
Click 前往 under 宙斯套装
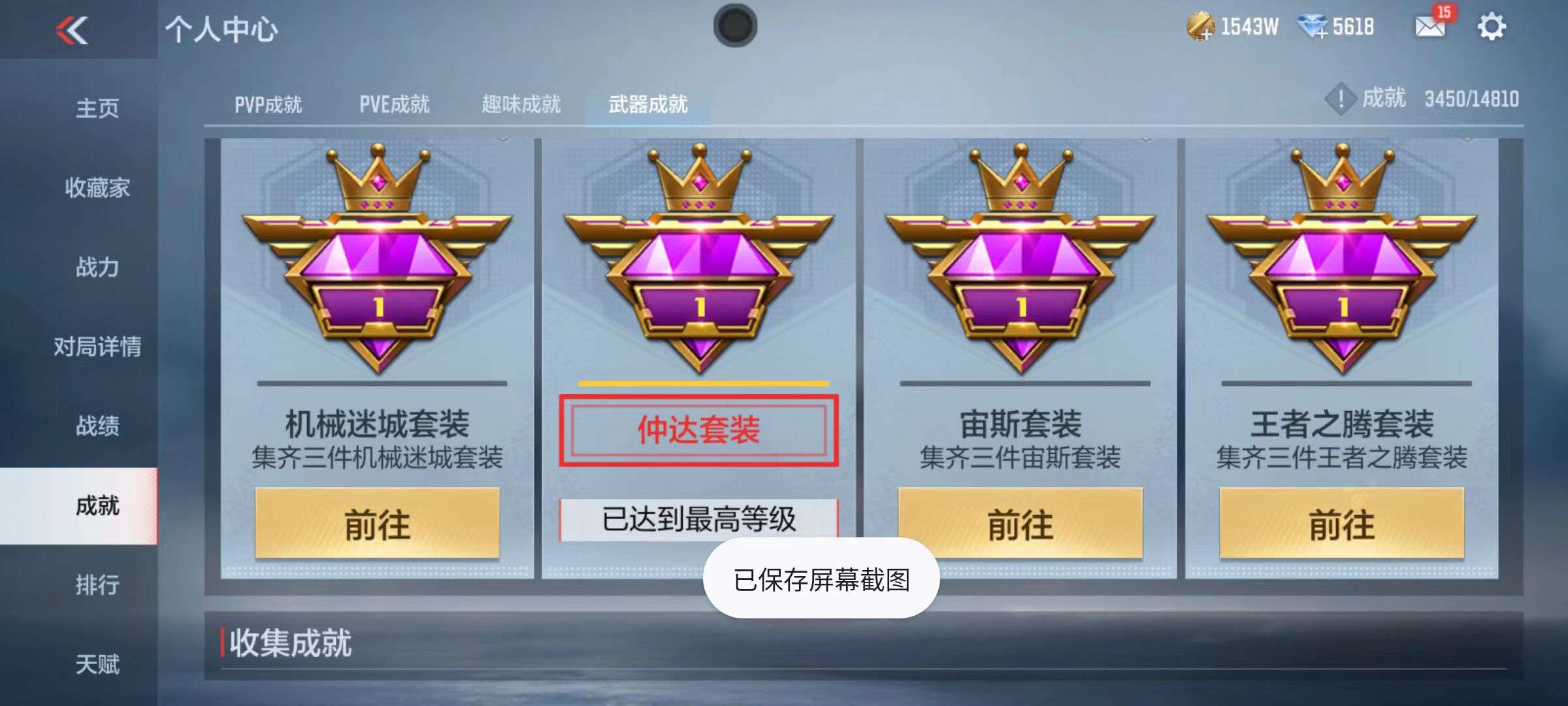1021,524
